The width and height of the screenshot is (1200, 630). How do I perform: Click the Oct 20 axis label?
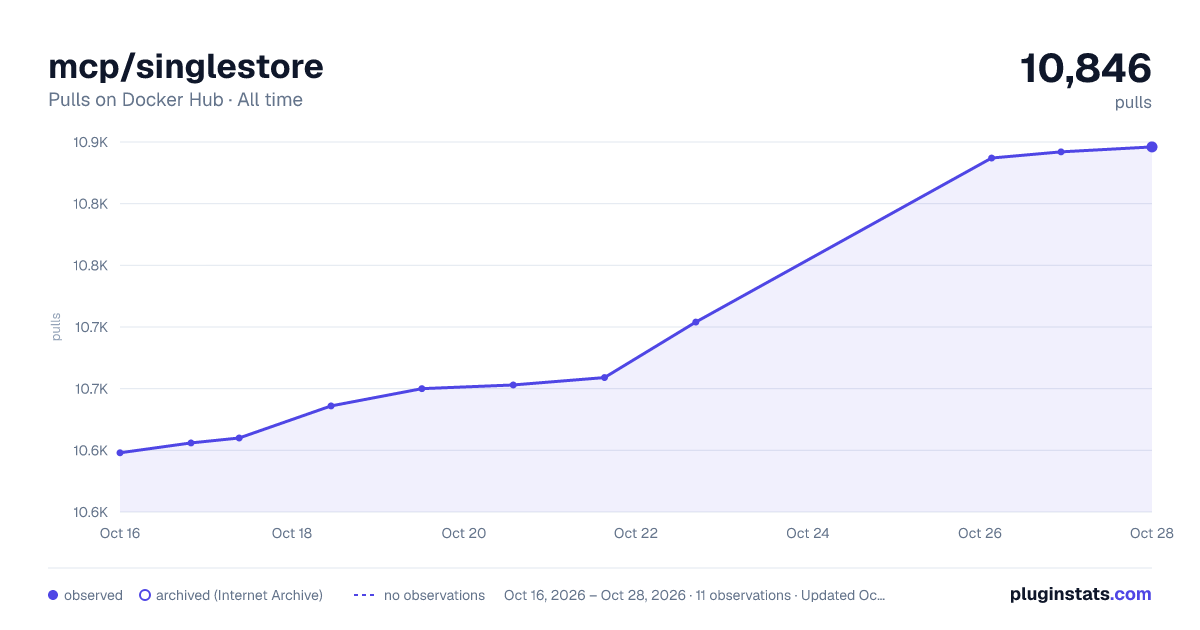point(464,533)
